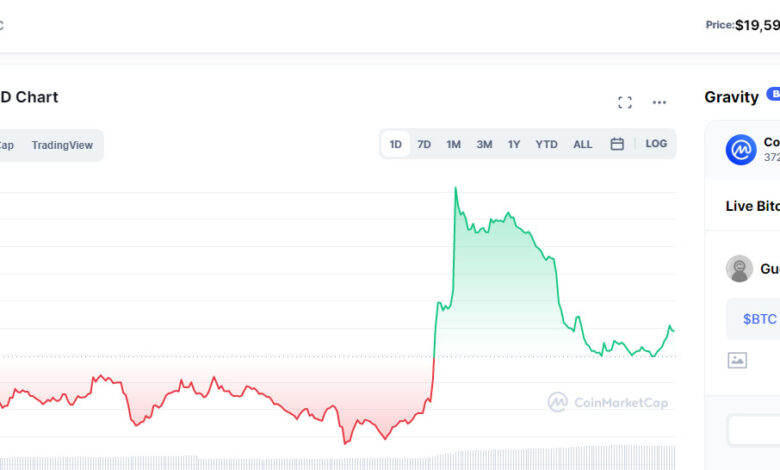Open the calendar date range picker
This screenshot has height=470, width=780.
(617, 144)
